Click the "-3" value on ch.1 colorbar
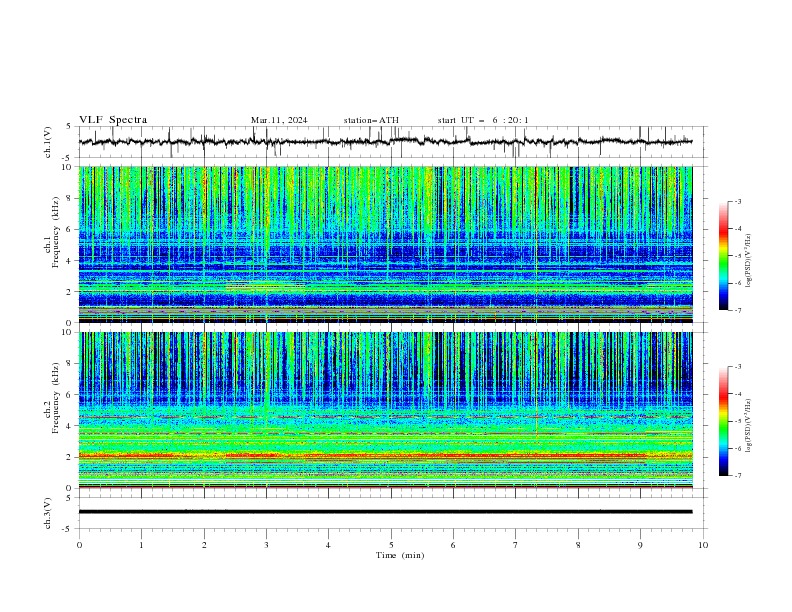 point(738,201)
